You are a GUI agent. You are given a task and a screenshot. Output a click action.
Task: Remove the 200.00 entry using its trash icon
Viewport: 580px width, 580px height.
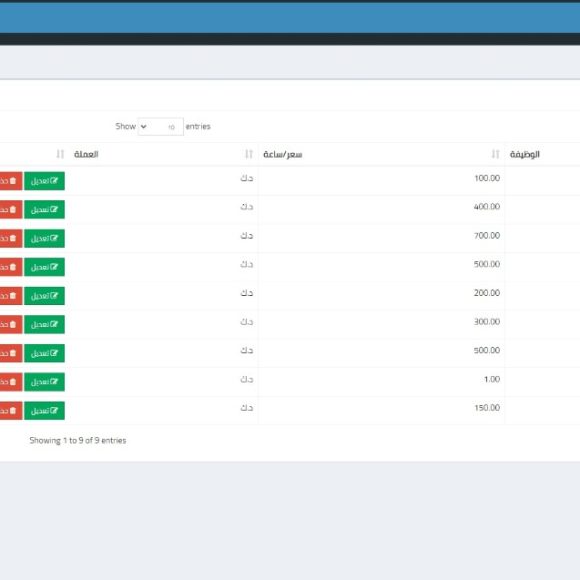13,296
